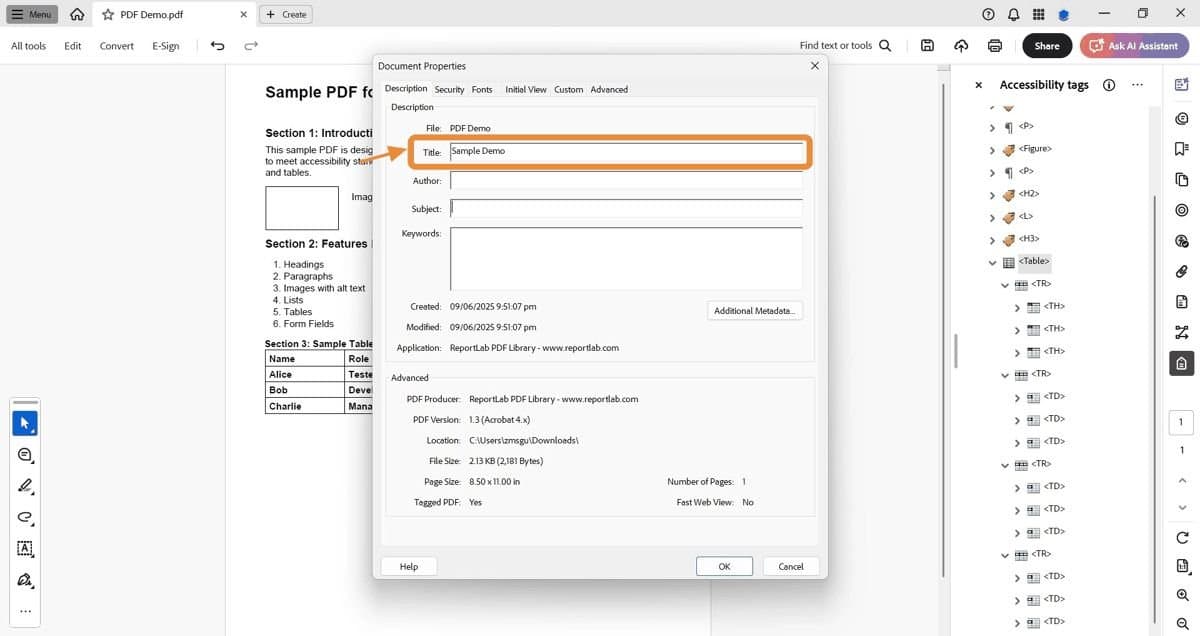Screen dimensions: 1200x636
Task: Open the Convert menu
Action: 116,45
